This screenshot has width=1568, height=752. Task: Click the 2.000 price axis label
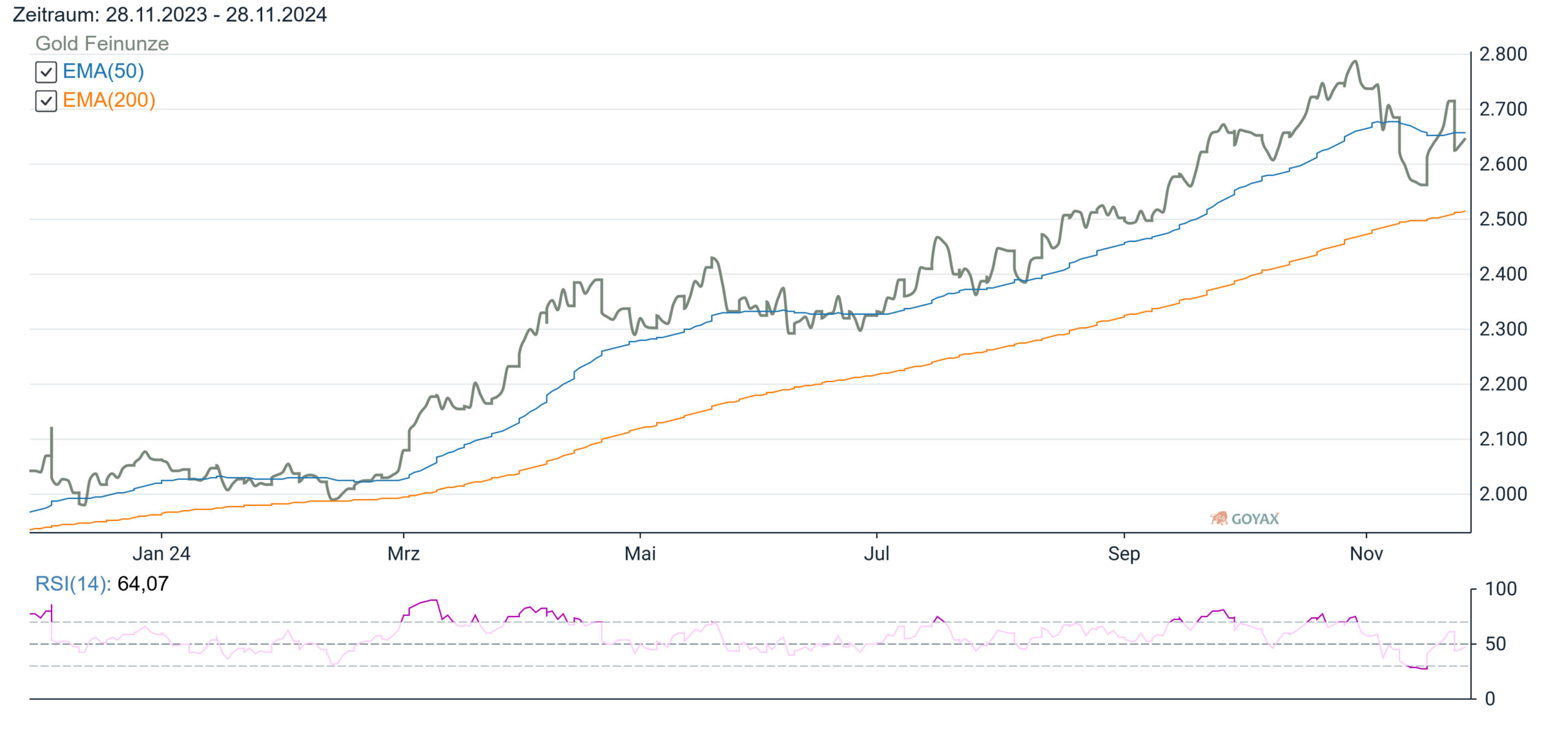(x=1503, y=494)
